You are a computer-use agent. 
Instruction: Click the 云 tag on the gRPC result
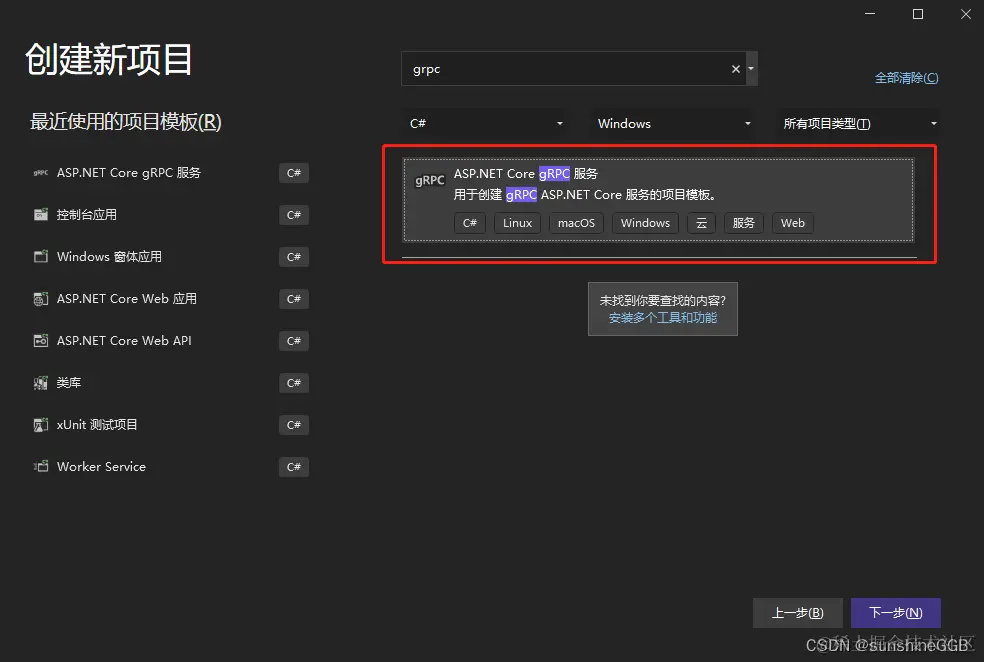(701, 223)
